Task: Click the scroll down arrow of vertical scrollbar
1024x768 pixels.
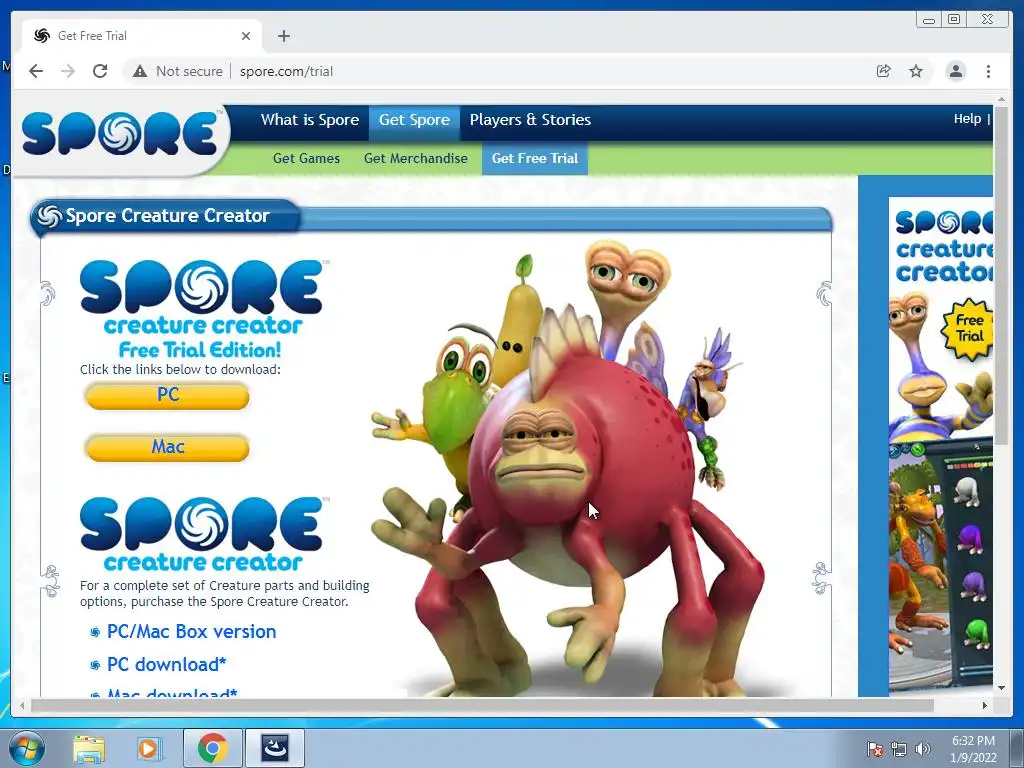Action: point(1002,688)
